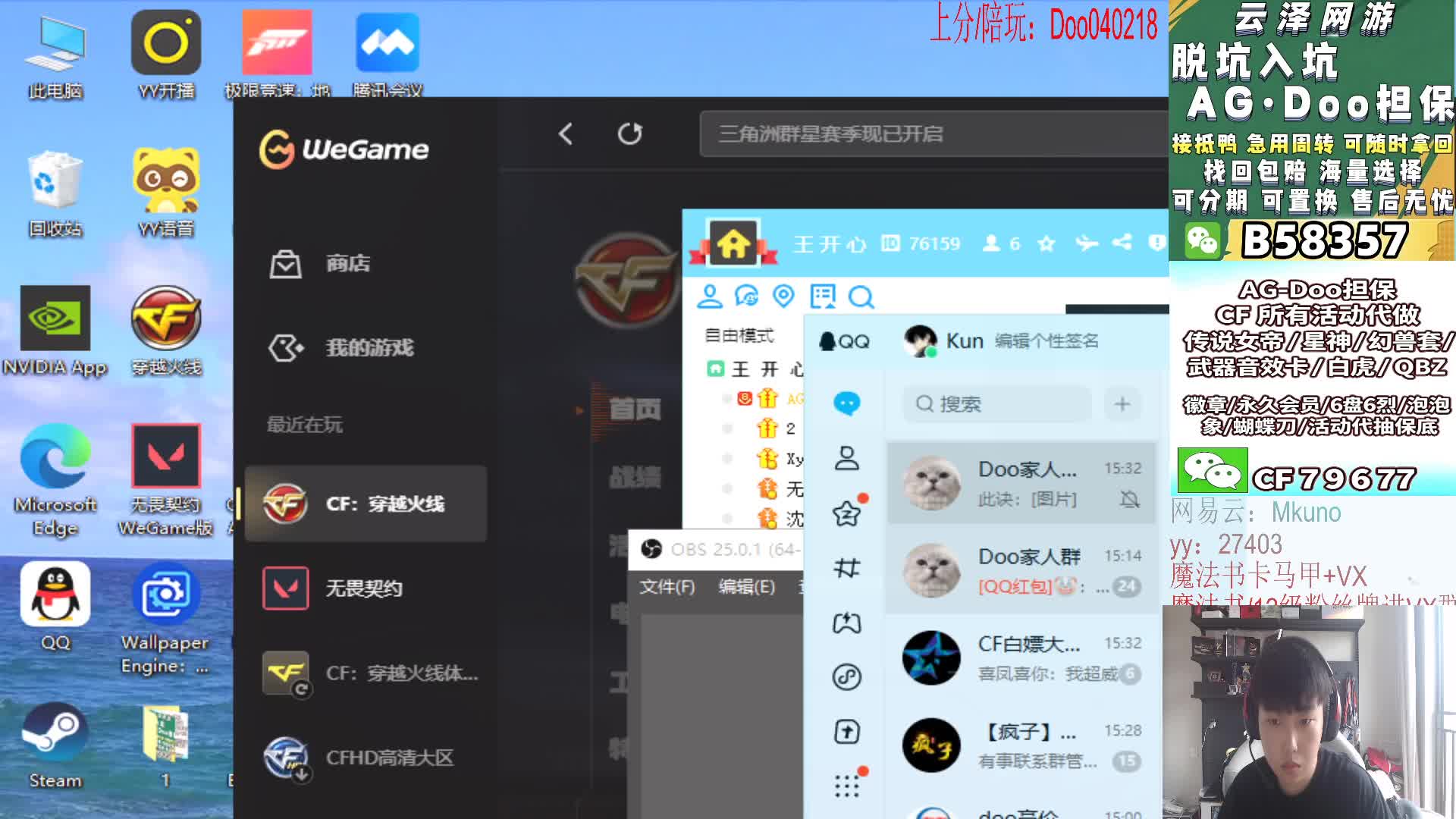Open the 腾讯会议 desktop shortcut
Screen dimensions: 1456x819
pos(388,55)
